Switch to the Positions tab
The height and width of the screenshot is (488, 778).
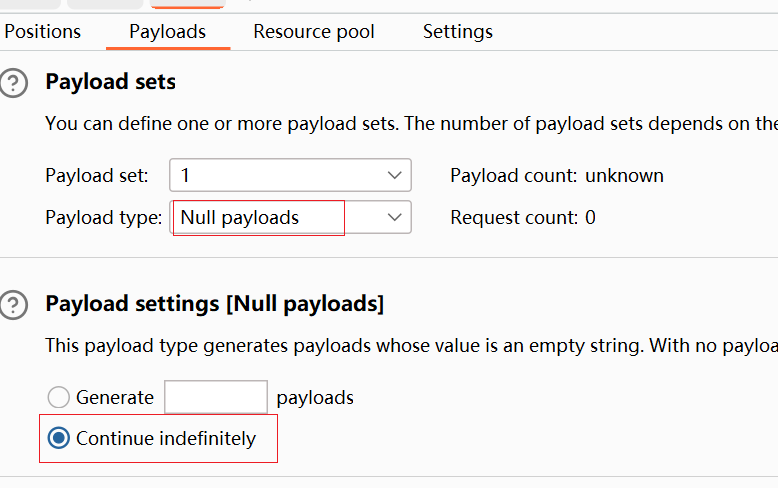[x=43, y=32]
